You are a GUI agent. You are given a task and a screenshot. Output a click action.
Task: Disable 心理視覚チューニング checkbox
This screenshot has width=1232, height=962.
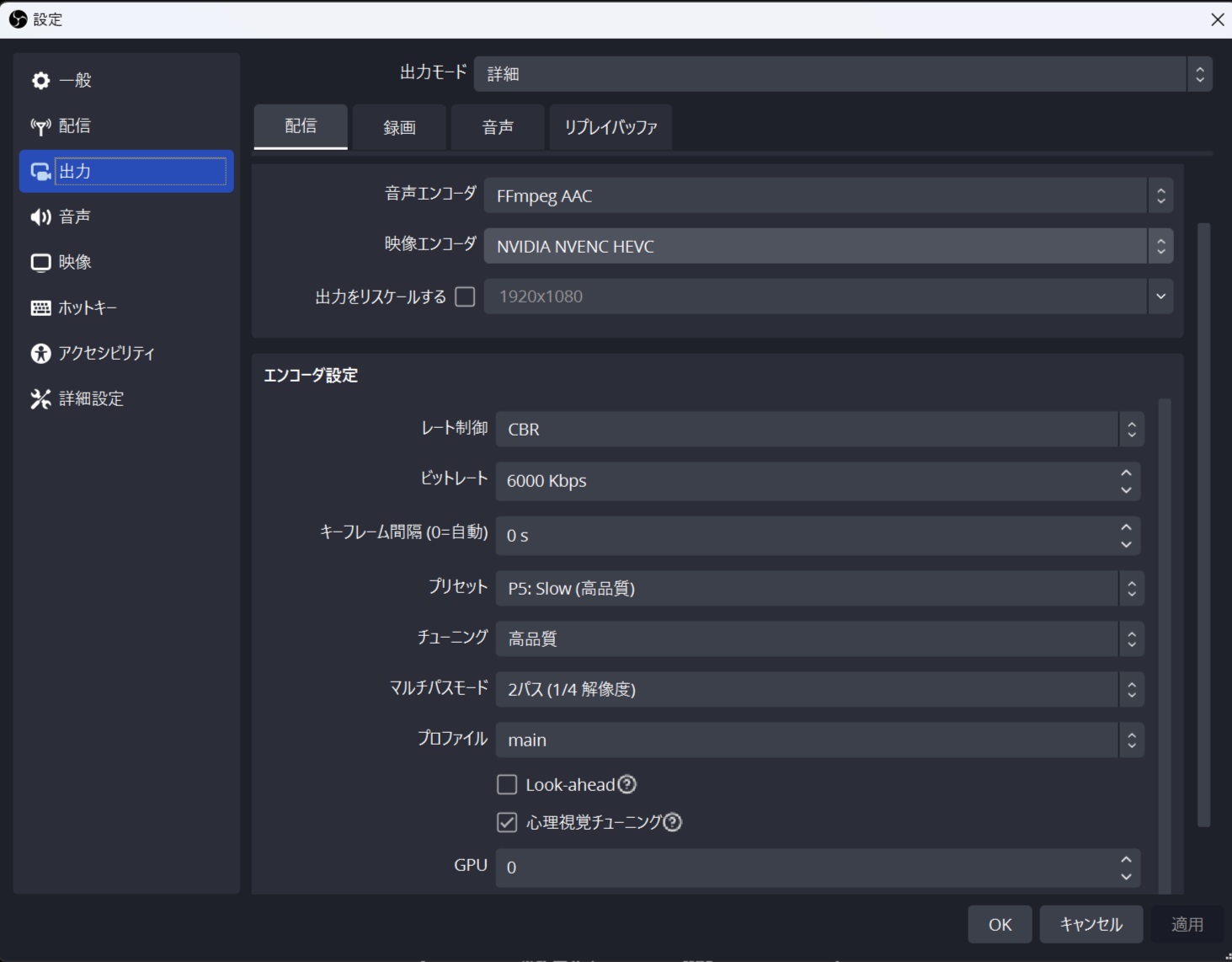(507, 823)
